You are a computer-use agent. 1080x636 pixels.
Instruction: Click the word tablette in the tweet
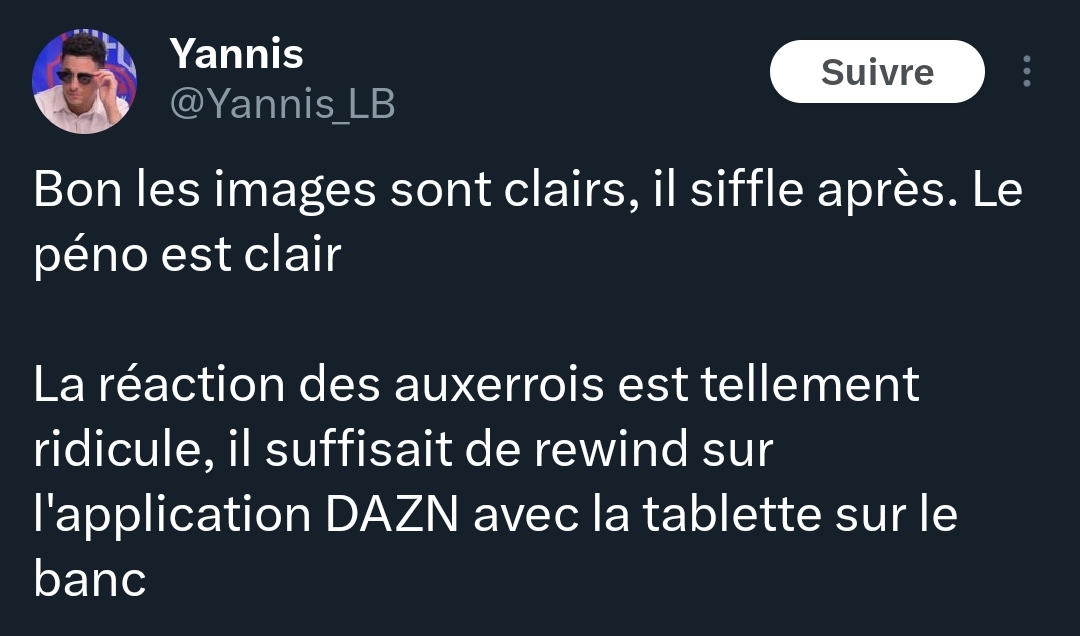[x=731, y=514]
